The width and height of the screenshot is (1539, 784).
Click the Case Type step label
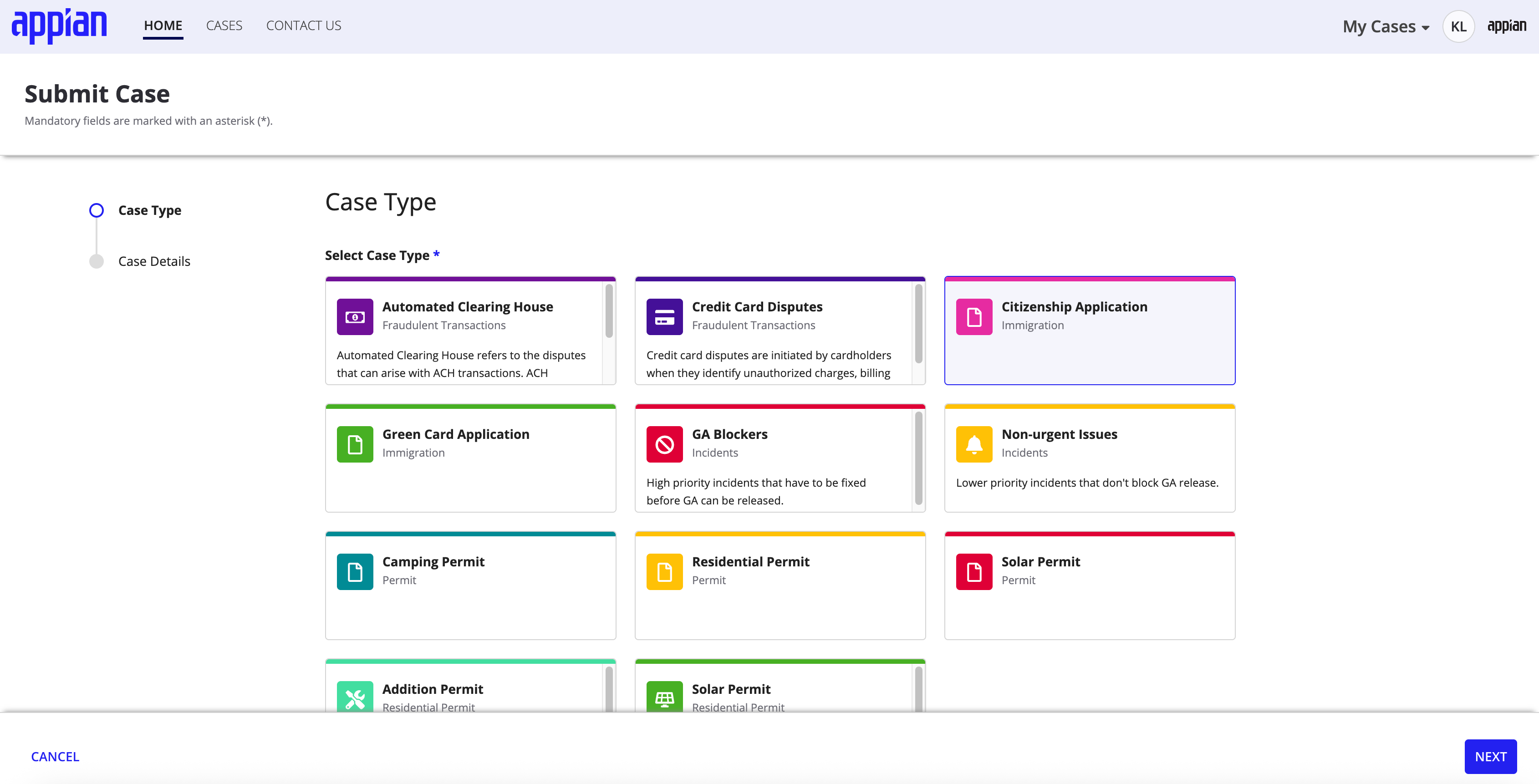tap(149, 210)
